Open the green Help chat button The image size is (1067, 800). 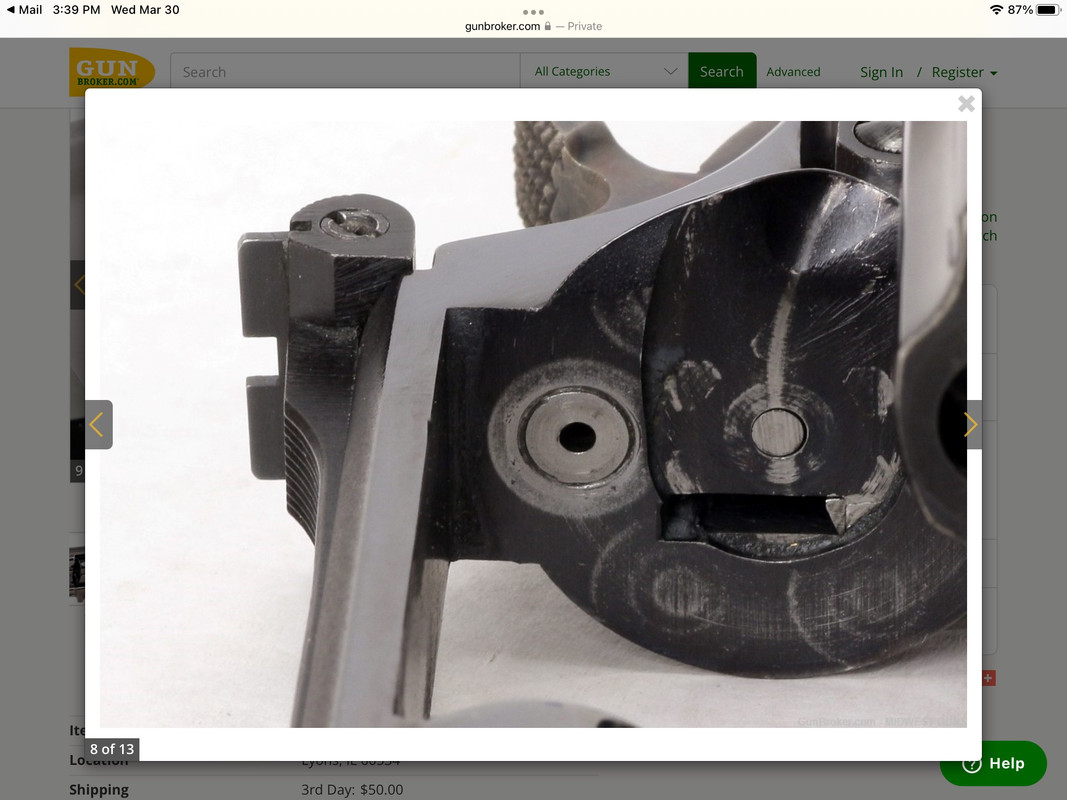pyautogui.click(x=994, y=763)
